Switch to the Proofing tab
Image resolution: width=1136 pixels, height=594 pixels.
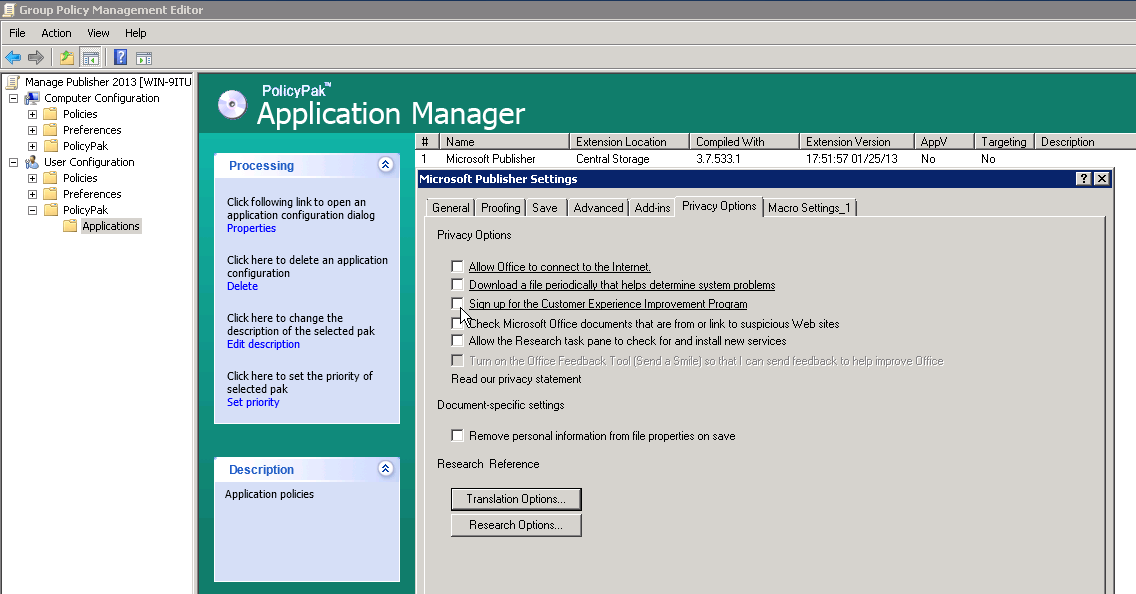[x=501, y=208]
